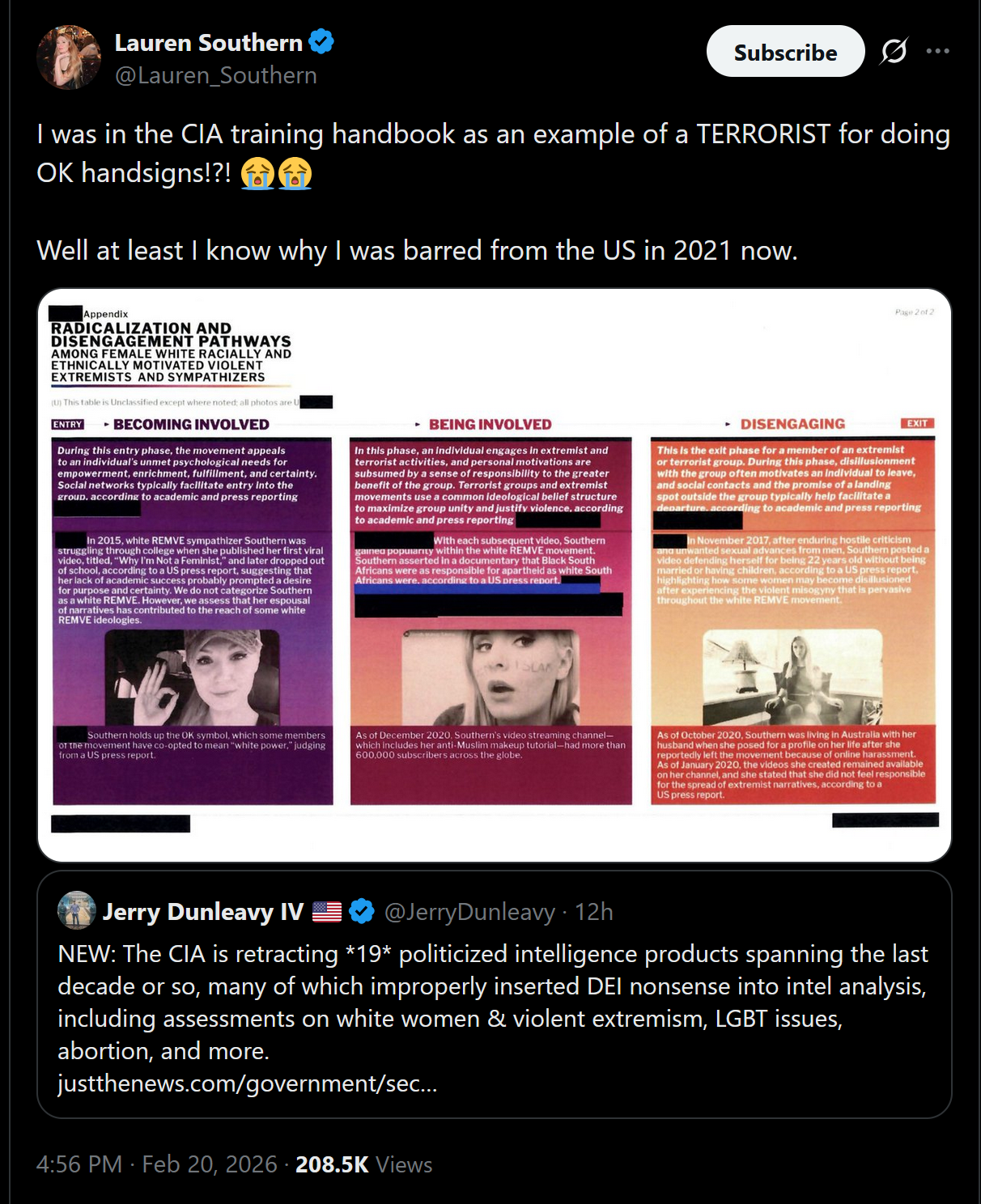Open the quoted tweet's 12h timestamp

(593, 912)
